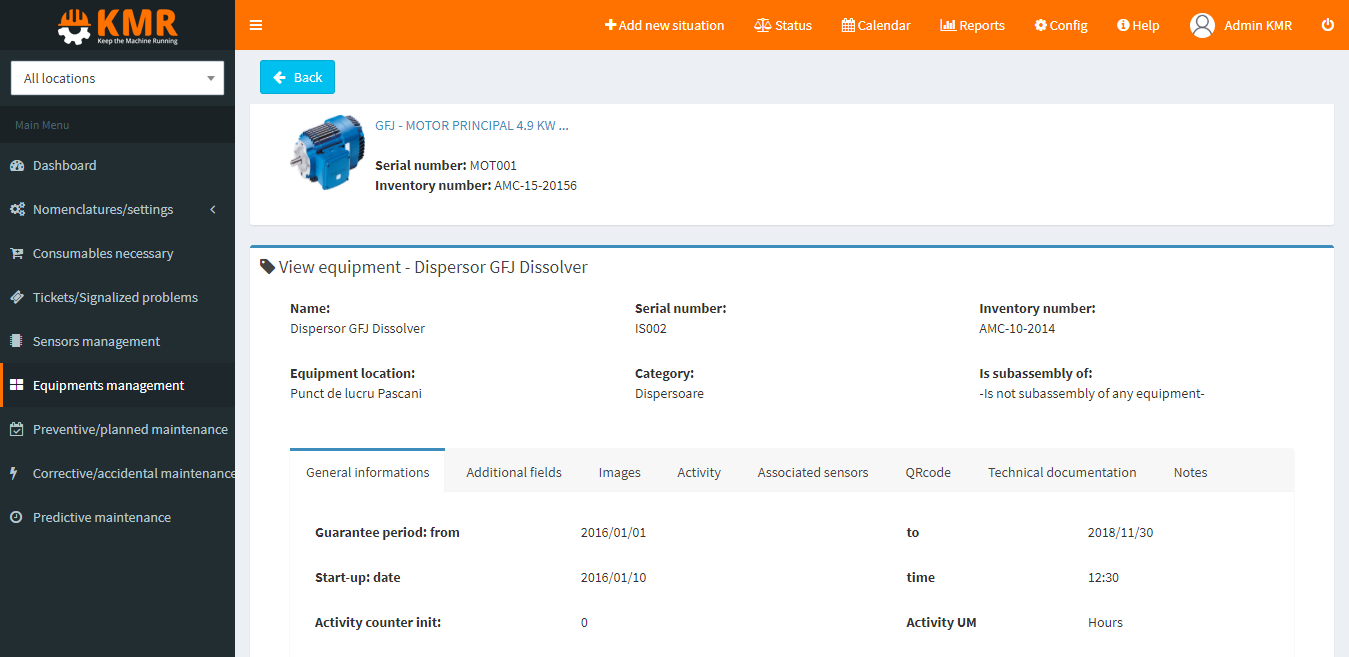Switch to the Images tab
The image size is (1349, 657).
point(620,472)
